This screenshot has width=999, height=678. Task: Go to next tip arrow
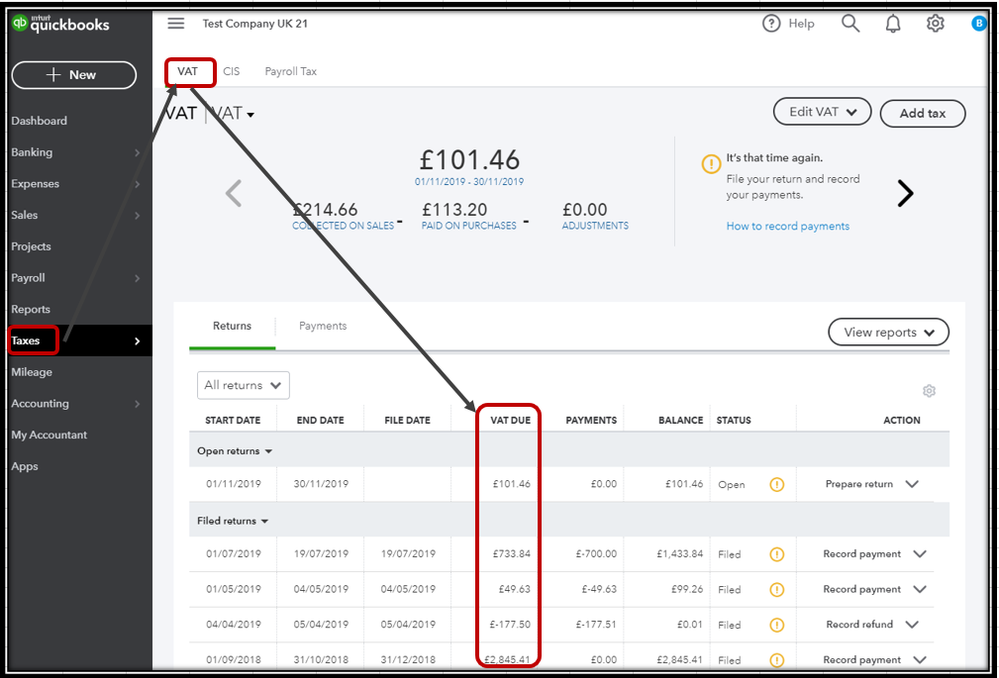(905, 193)
